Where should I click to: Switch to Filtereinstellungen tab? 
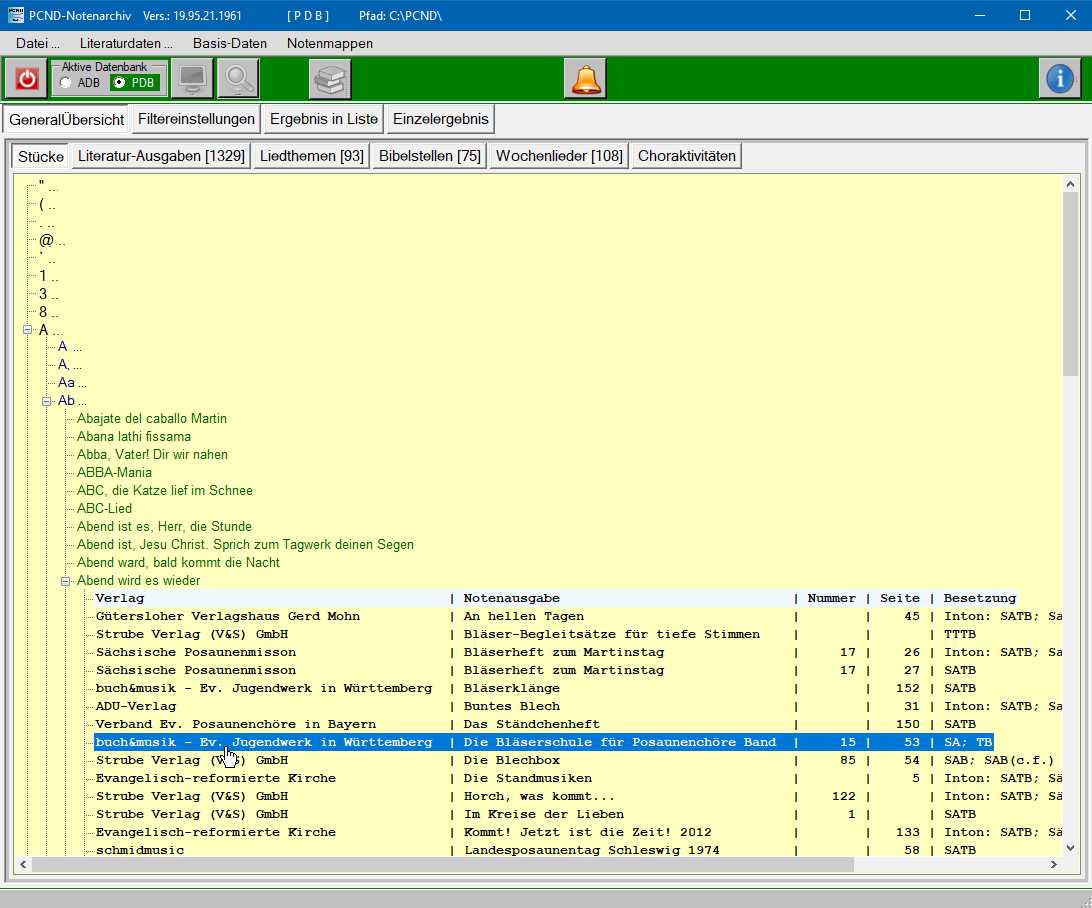[196, 118]
